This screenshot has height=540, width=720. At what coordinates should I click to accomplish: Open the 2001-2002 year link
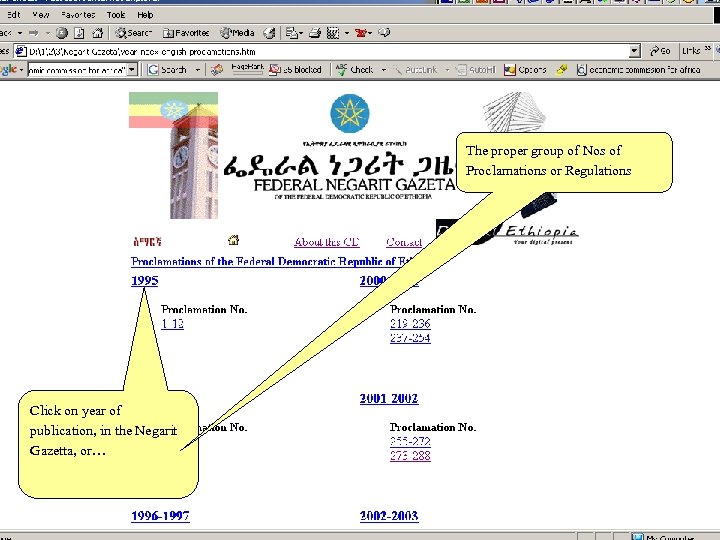point(389,398)
